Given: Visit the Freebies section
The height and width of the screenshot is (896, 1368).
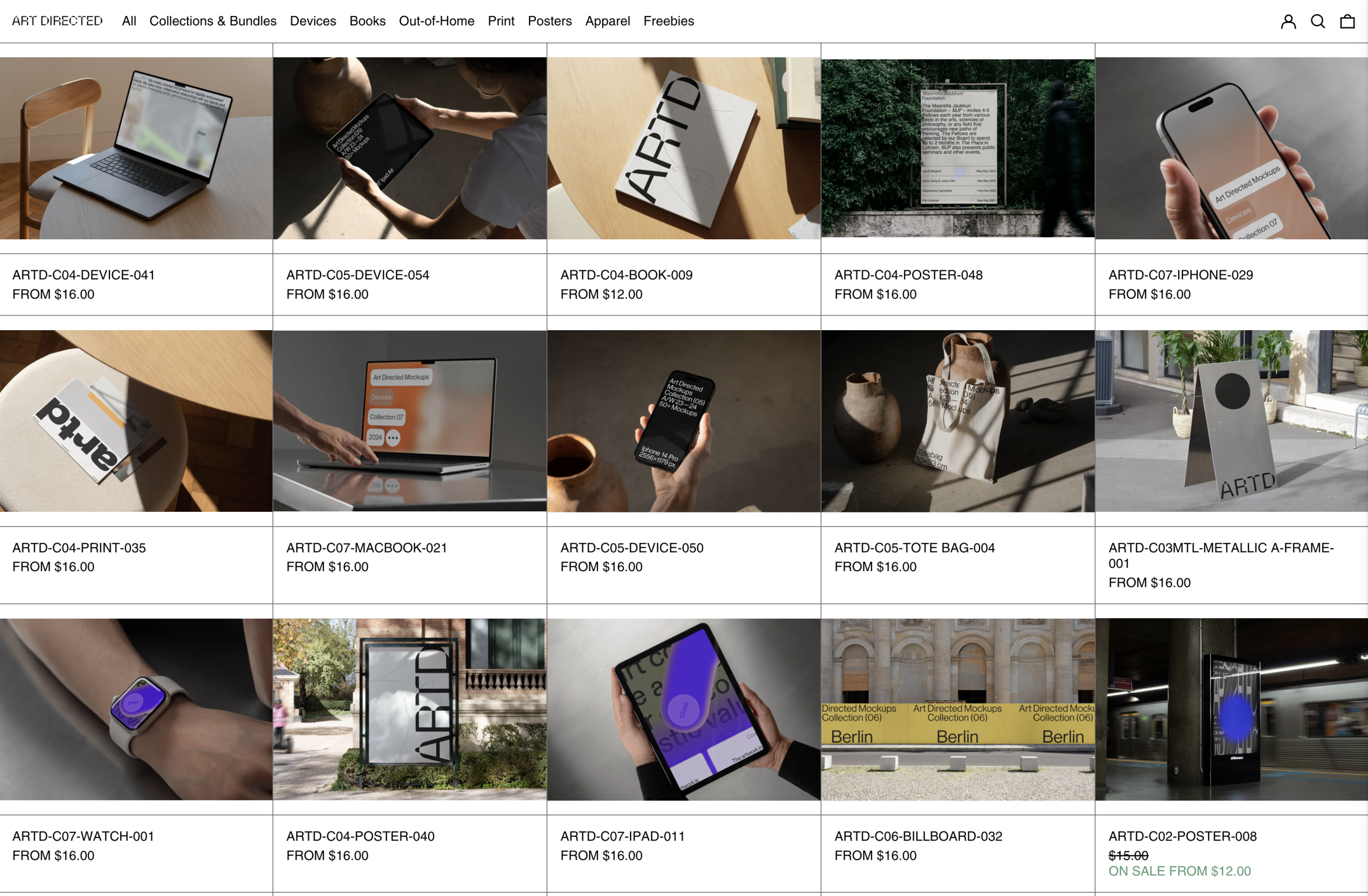Looking at the screenshot, I should click(x=669, y=21).
